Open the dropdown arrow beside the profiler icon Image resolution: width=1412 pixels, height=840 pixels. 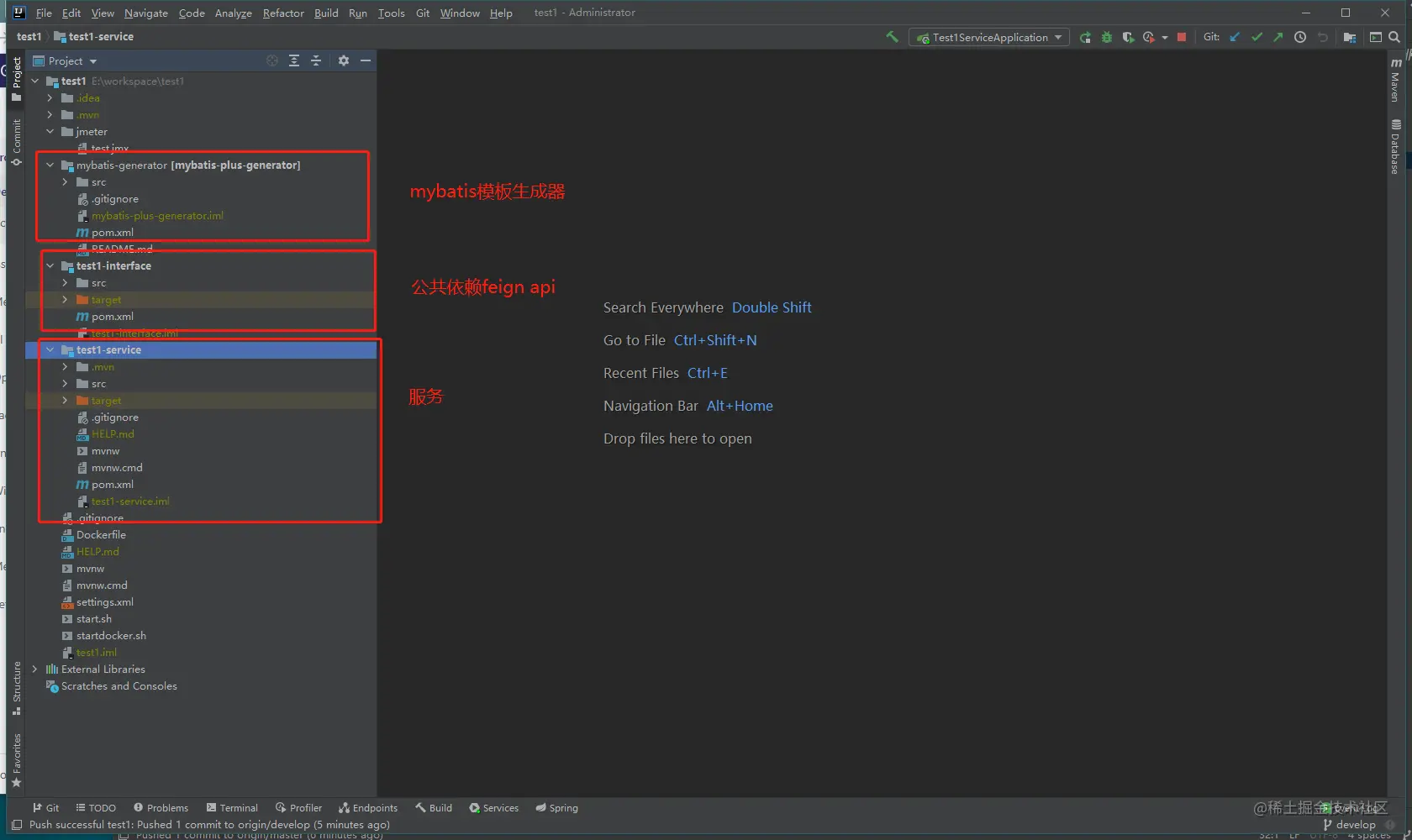[1165, 37]
